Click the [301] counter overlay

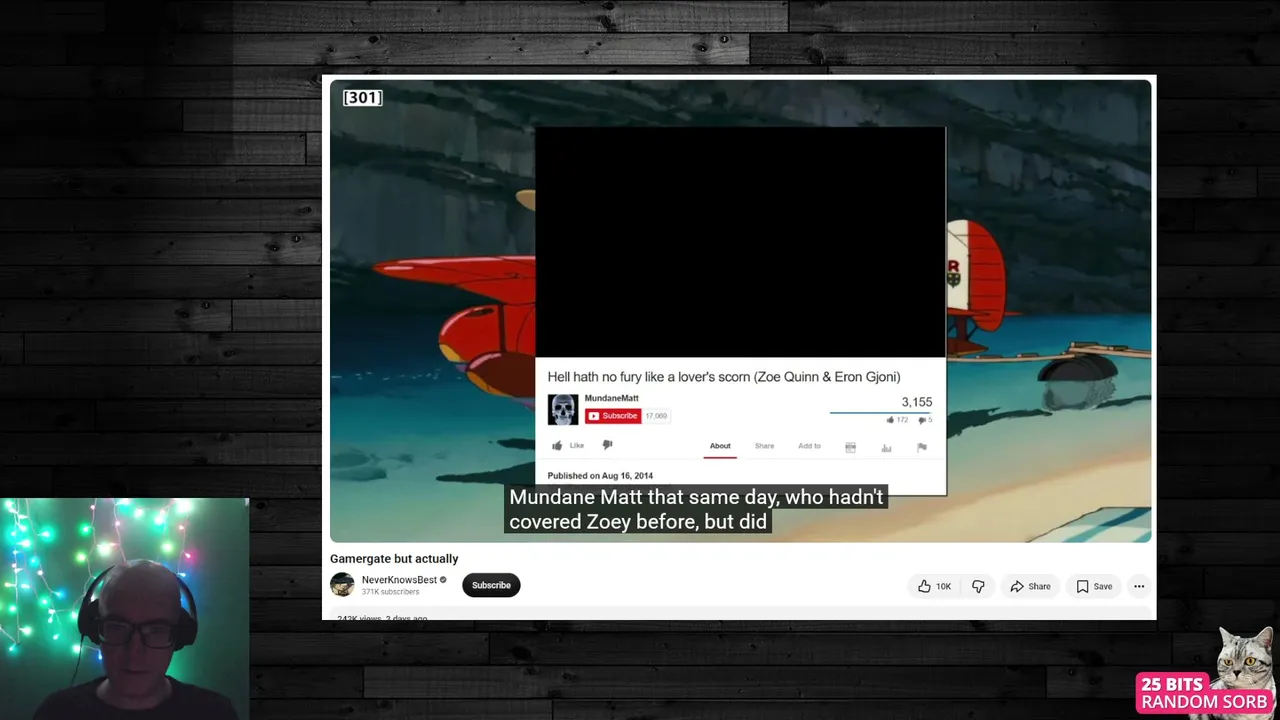coord(362,97)
